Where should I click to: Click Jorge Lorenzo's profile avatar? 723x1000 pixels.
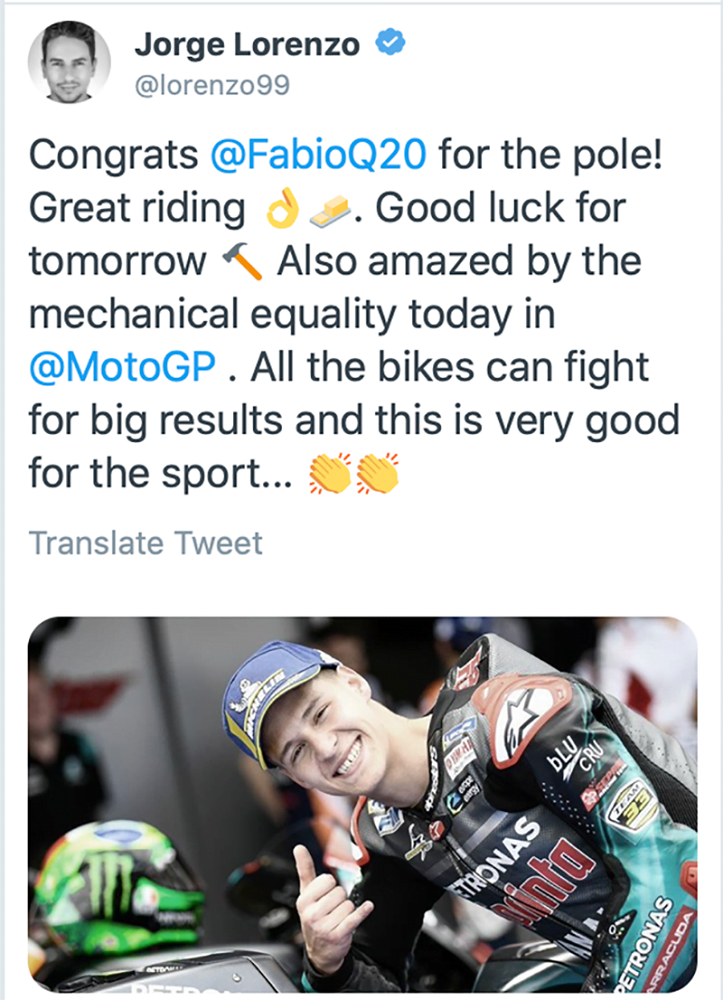coord(67,62)
